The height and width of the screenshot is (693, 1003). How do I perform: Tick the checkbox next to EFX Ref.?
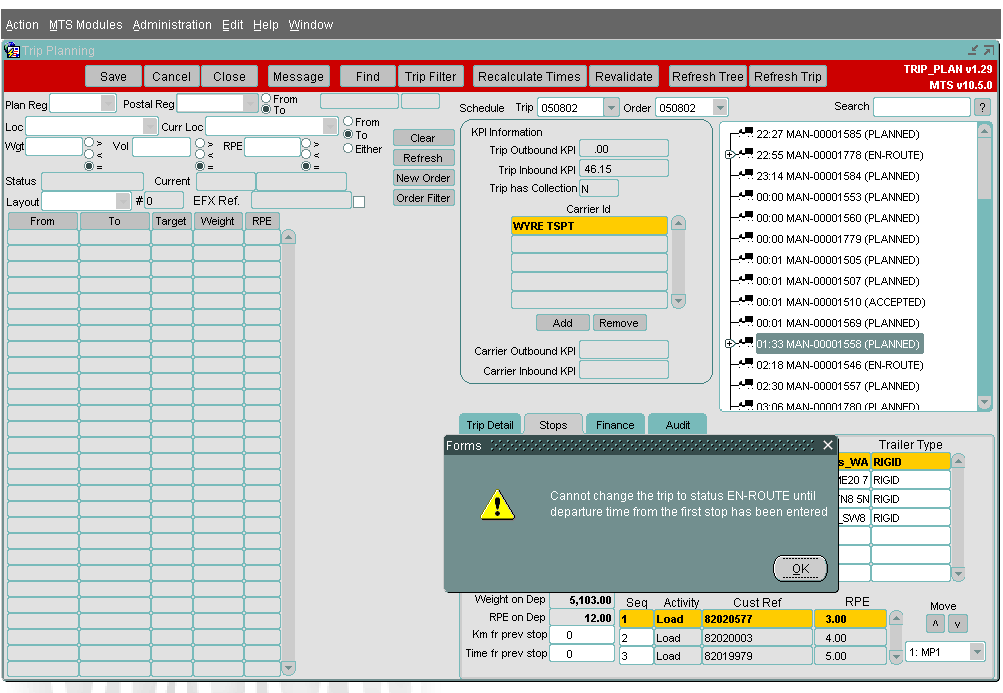point(359,202)
